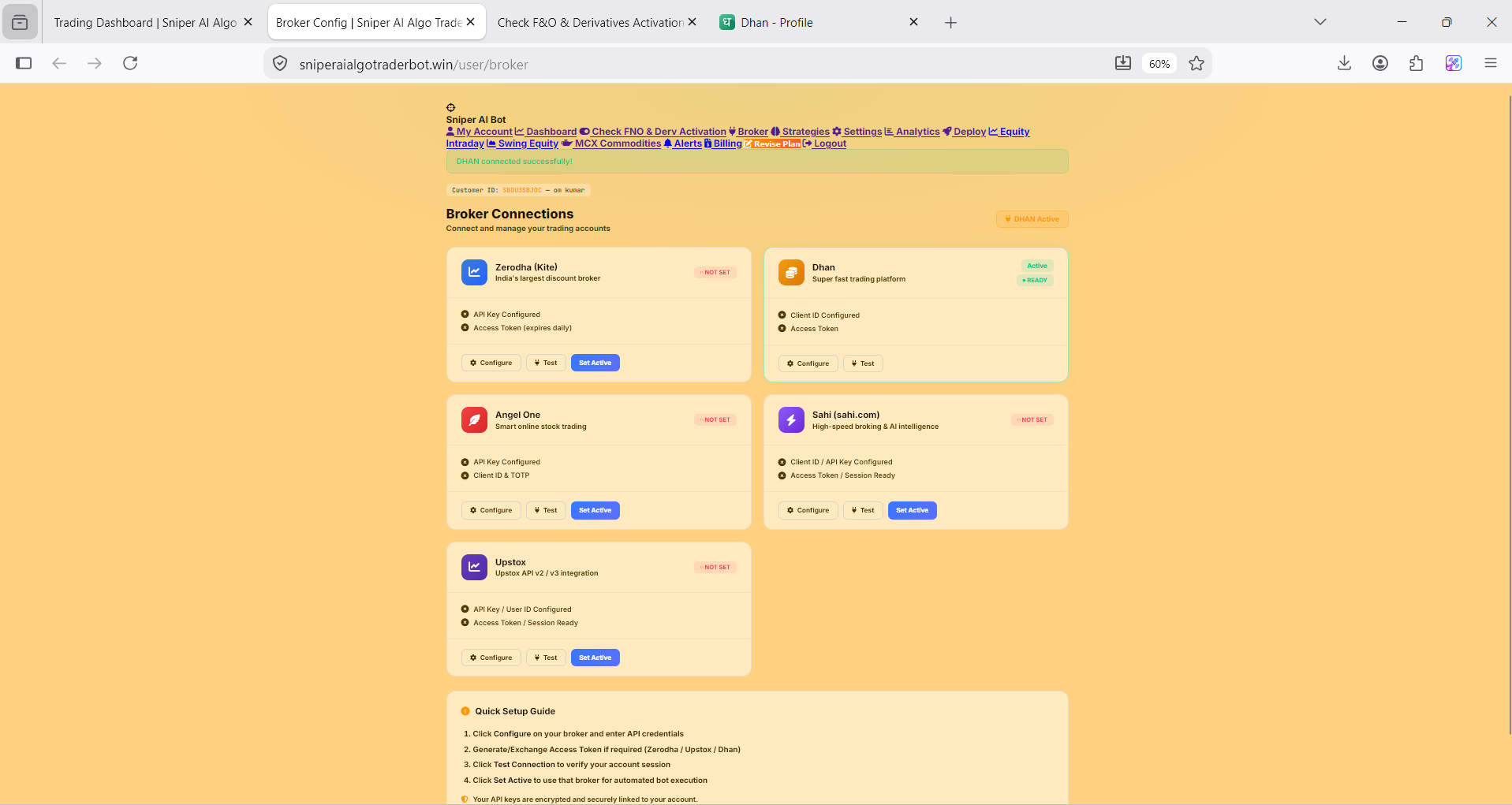Open the browser application menu hamburger icon
The width and height of the screenshot is (1512, 805).
[x=1490, y=63]
